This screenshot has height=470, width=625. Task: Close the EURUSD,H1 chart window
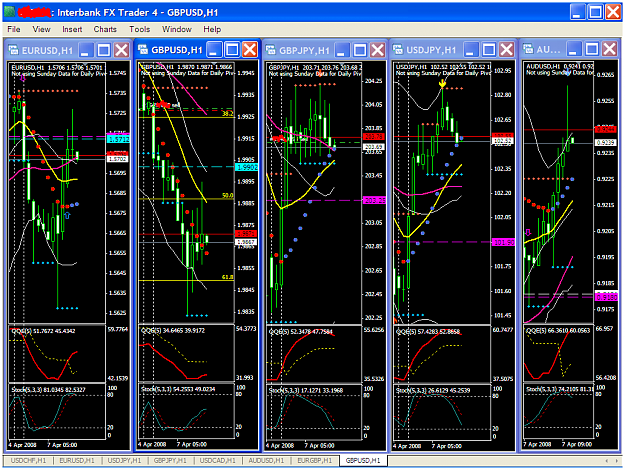click(122, 50)
